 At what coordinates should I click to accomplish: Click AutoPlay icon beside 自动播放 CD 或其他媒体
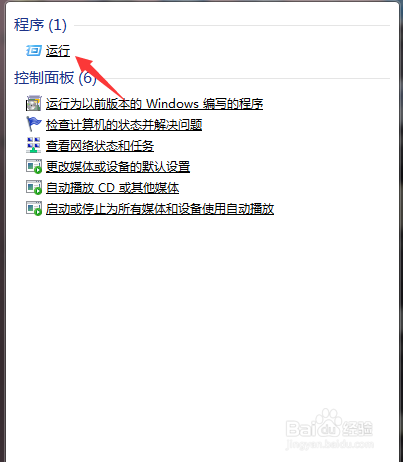point(34,187)
